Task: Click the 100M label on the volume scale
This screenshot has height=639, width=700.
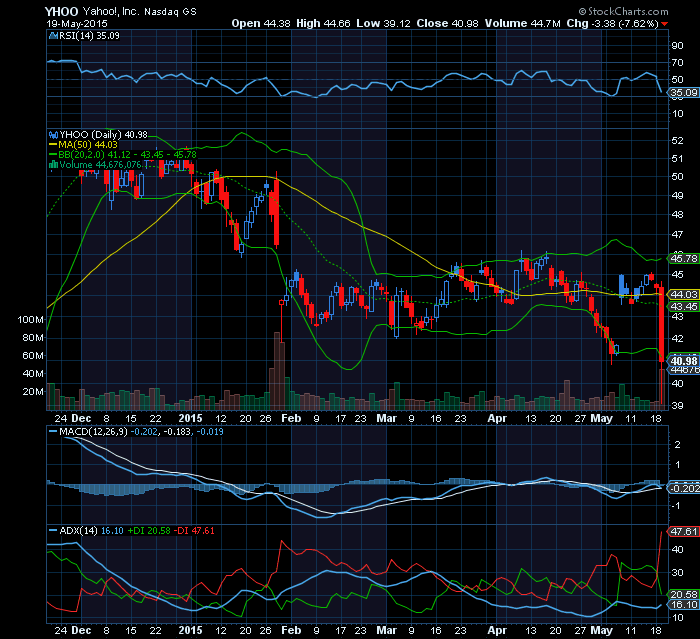Action: click(30, 320)
